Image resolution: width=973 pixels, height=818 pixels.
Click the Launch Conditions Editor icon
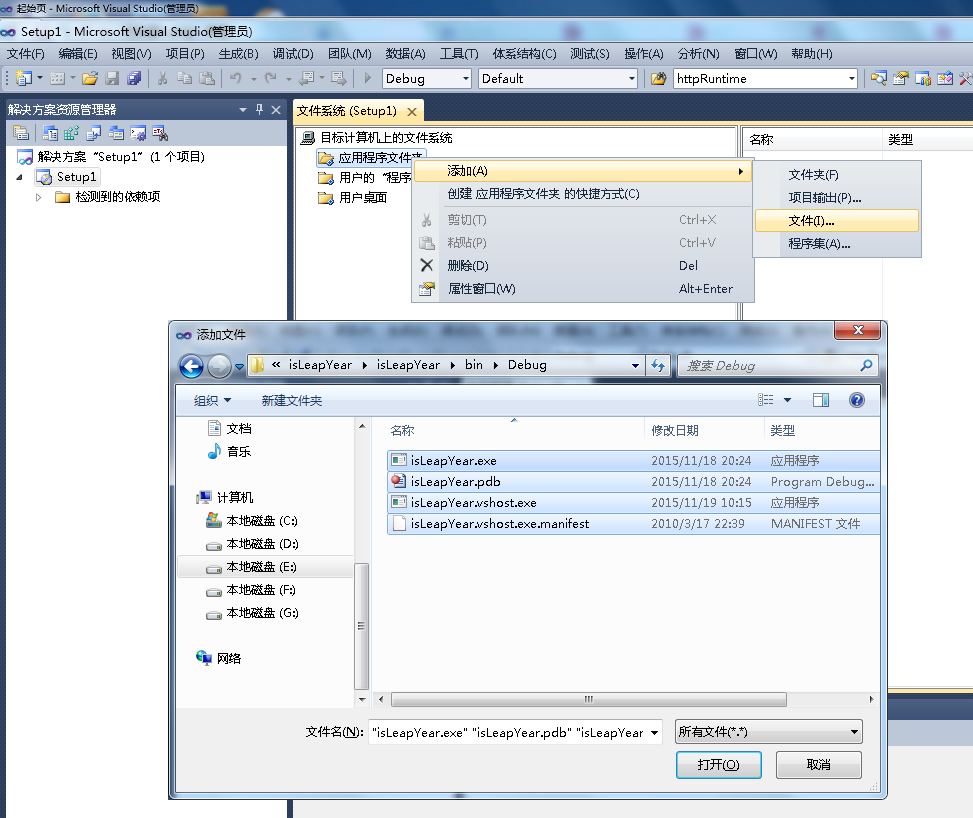tap(160, 133)
